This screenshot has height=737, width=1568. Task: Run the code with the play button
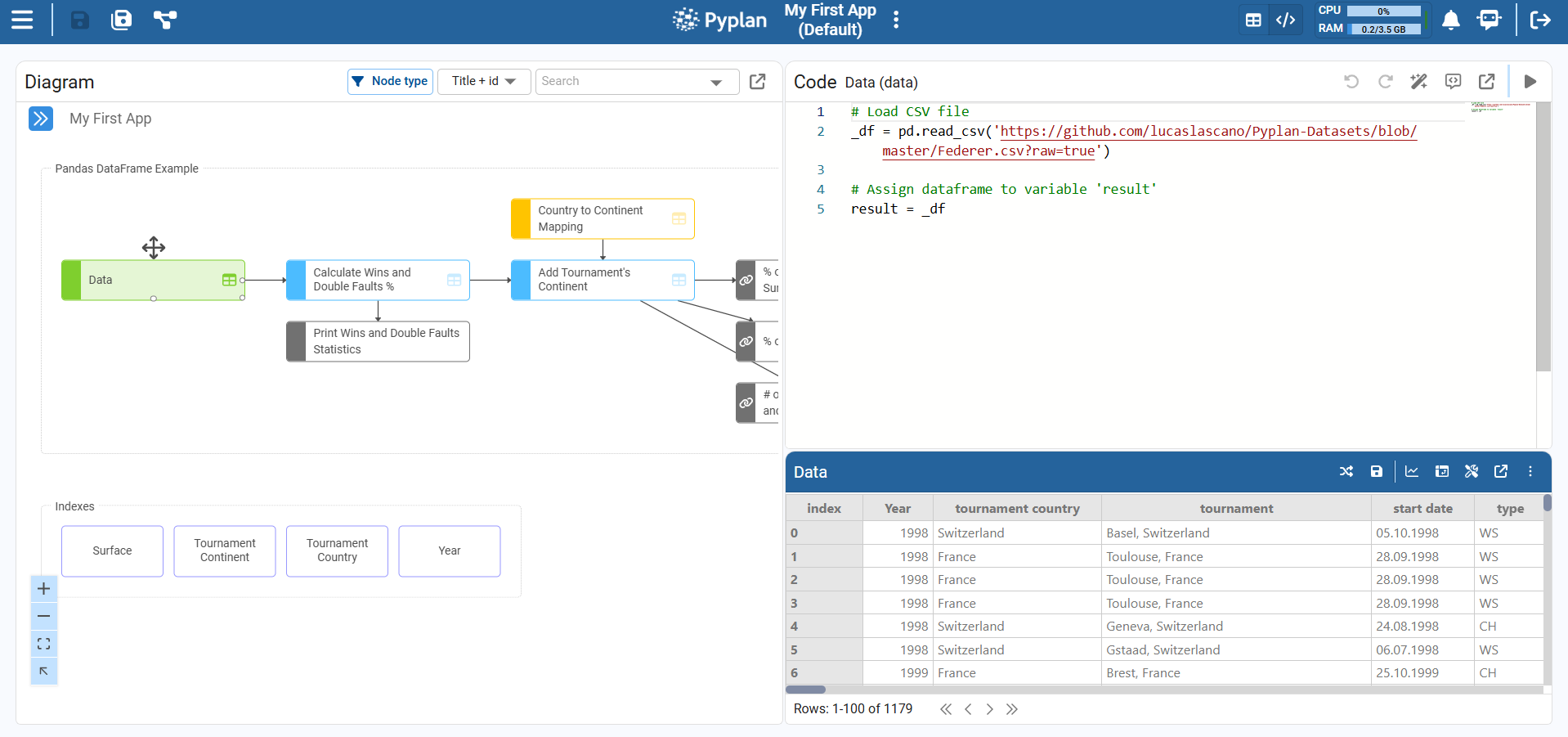coord(1530,81)
